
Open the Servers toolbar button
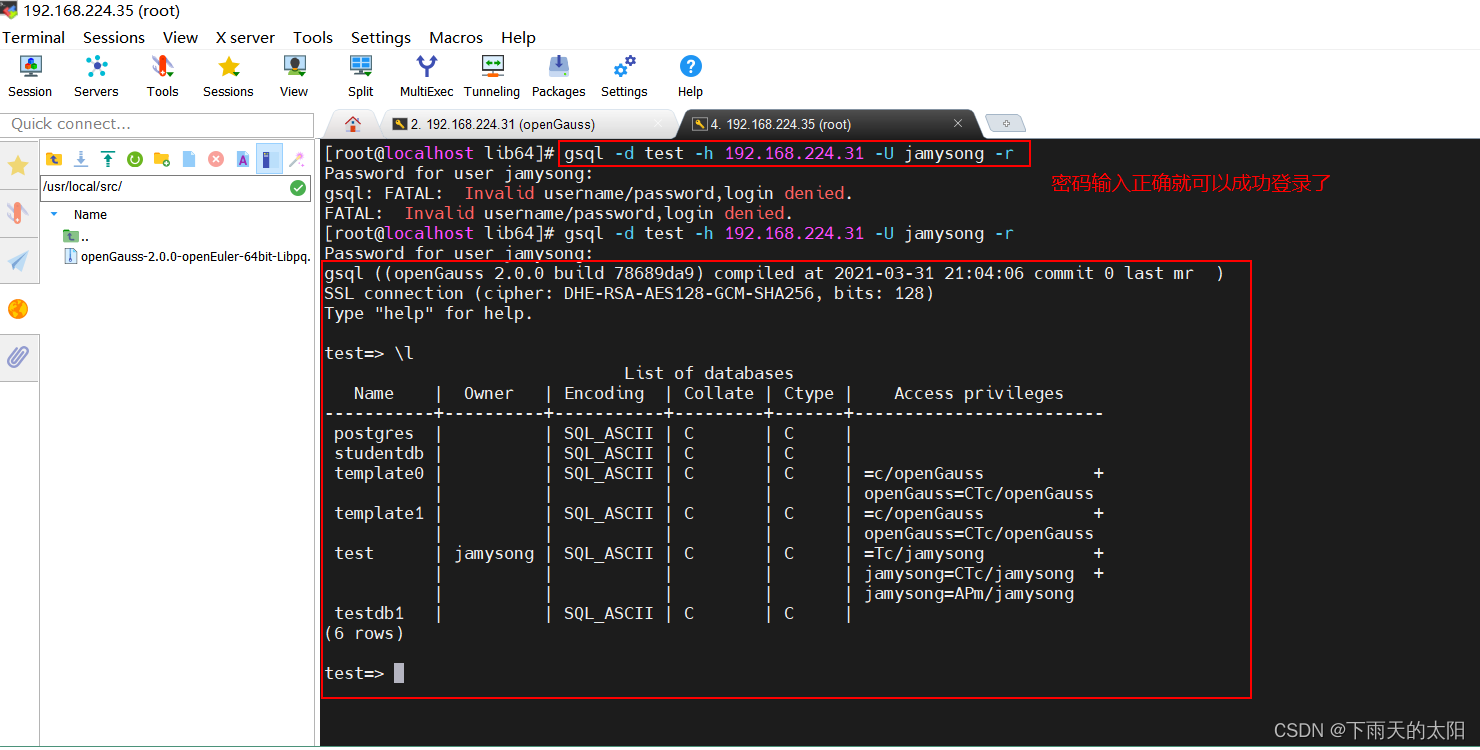(96, 76)
